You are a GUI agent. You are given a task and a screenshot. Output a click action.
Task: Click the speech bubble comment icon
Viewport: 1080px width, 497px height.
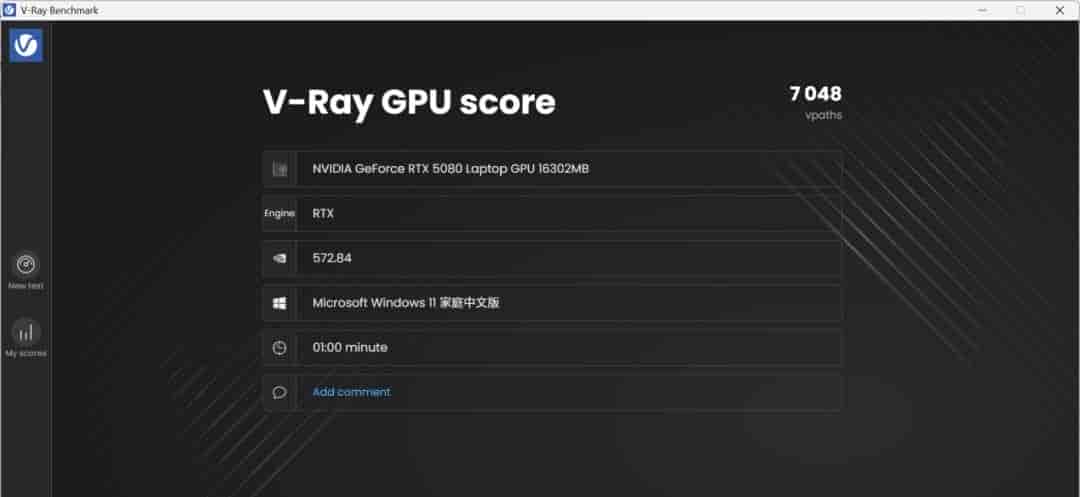point(279,392)
